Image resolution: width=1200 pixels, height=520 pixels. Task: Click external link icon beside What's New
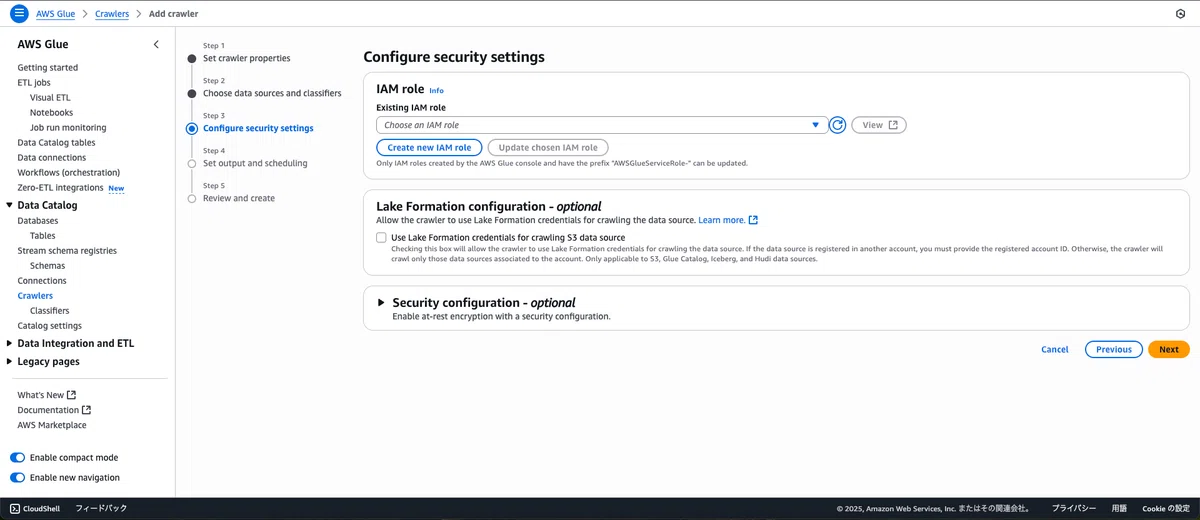(x=71, y=395)
